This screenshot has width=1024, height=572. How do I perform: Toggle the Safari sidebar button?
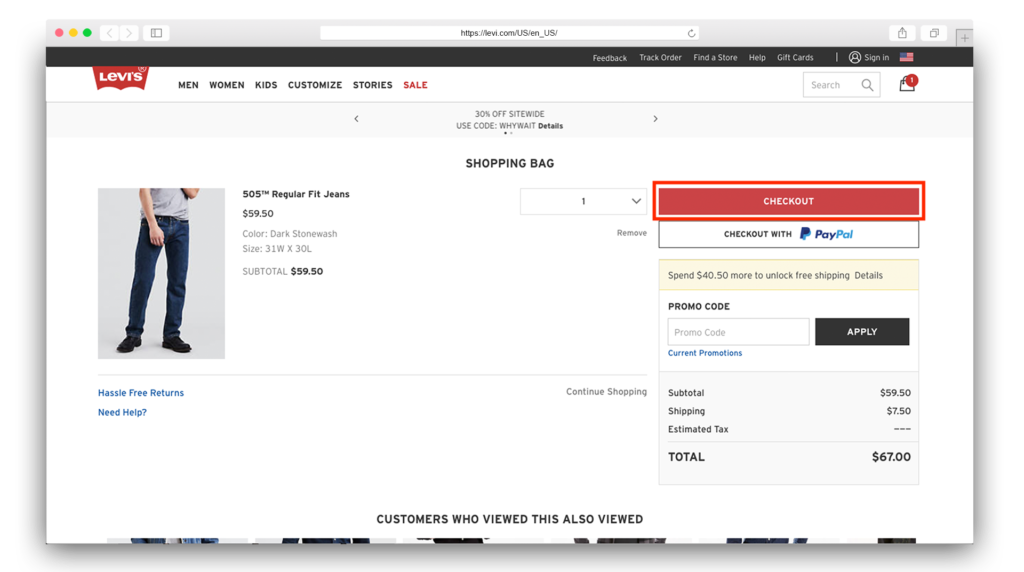pyautogui.click(x=156, y=33)
